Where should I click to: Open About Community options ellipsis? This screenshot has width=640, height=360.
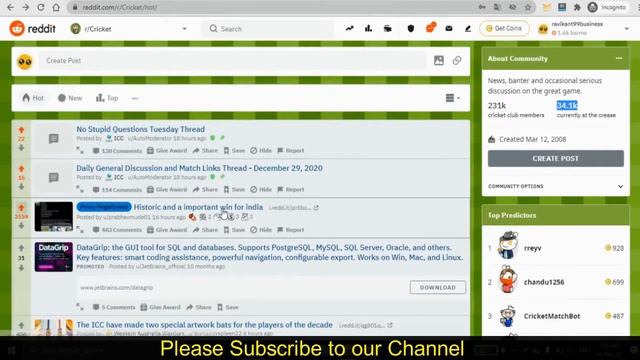point(619,58)
